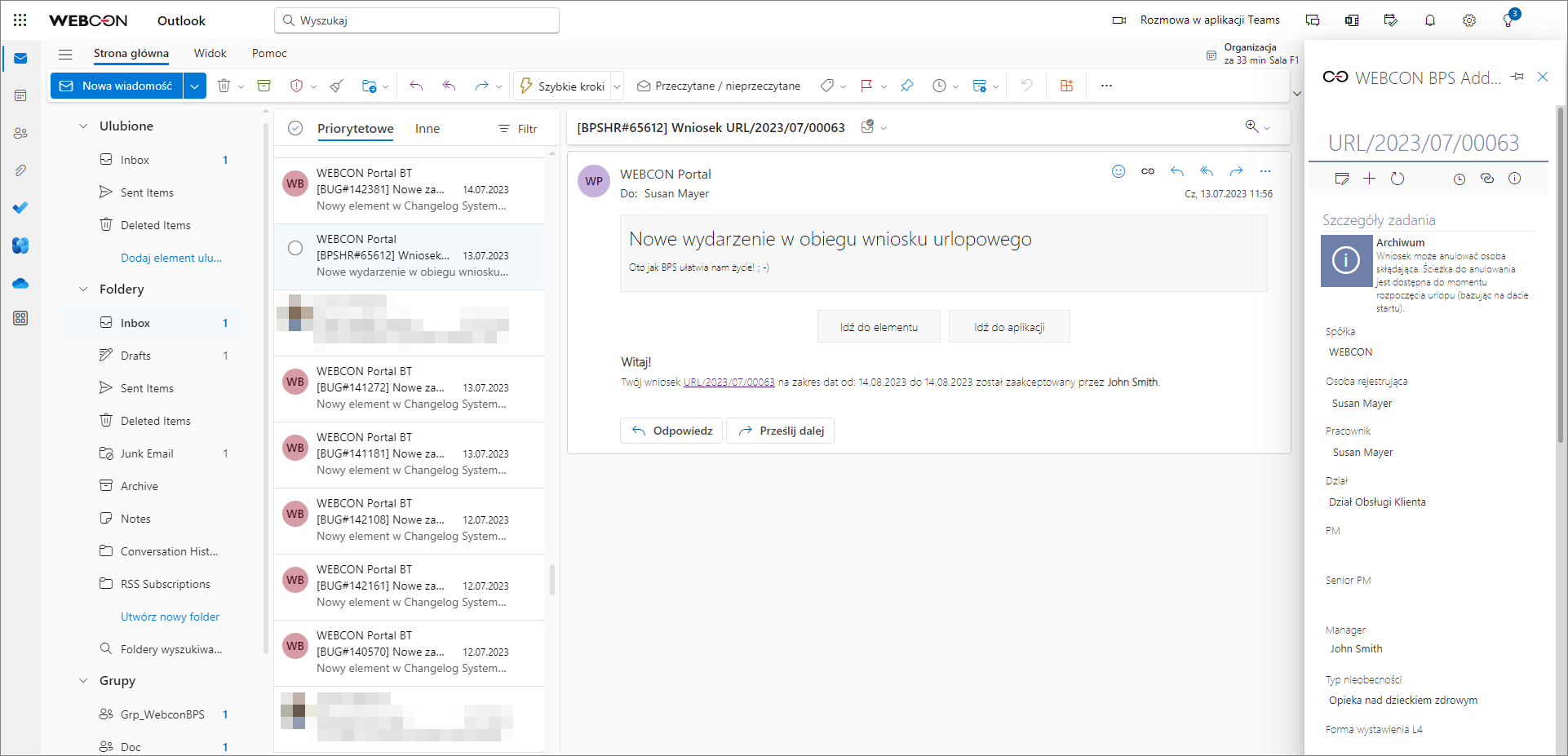Click the Sweep broom icon
Viewport: 1568px width, 756px height.
coord(336,86)
